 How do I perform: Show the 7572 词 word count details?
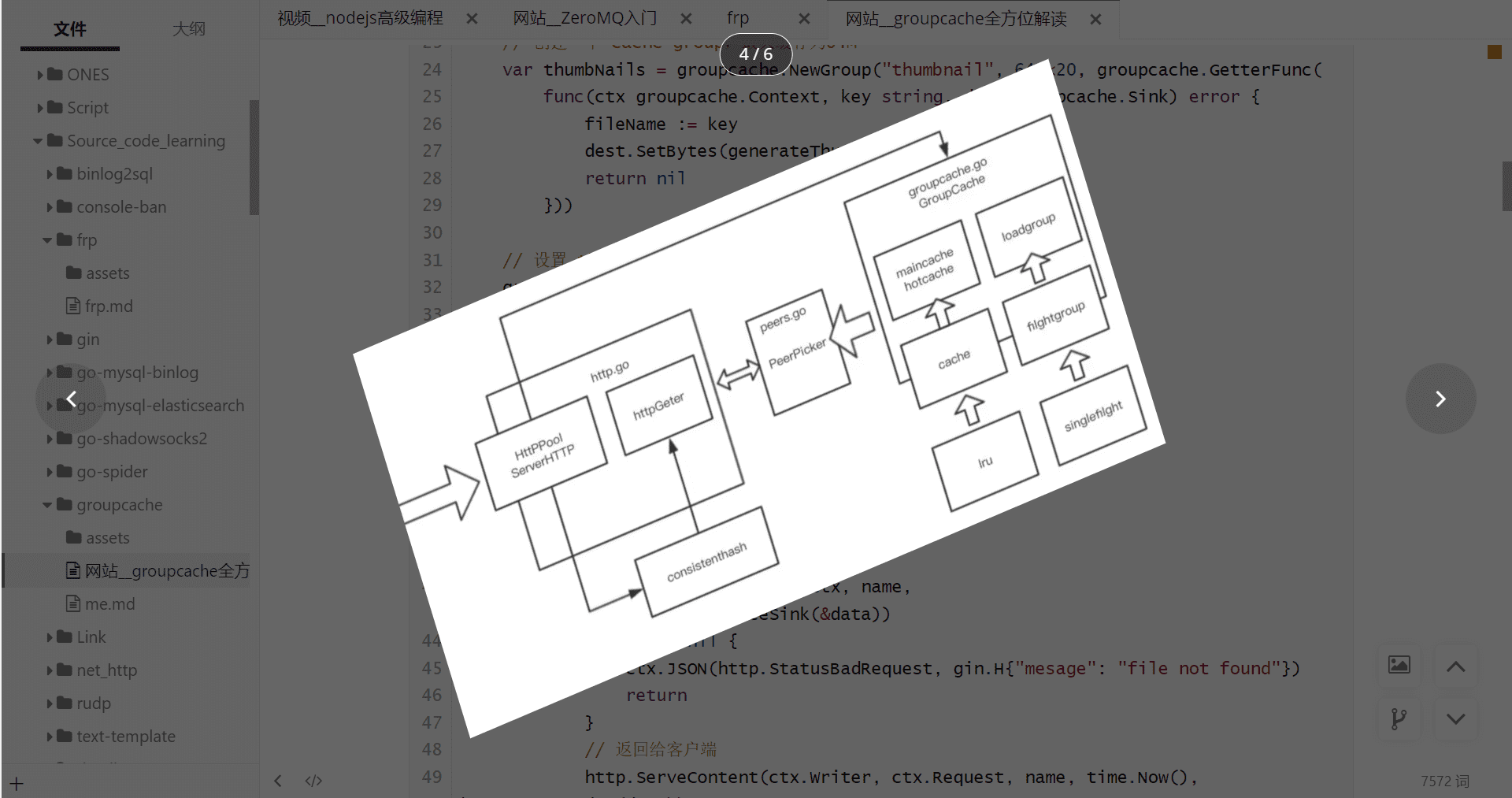click(1445, 781)
